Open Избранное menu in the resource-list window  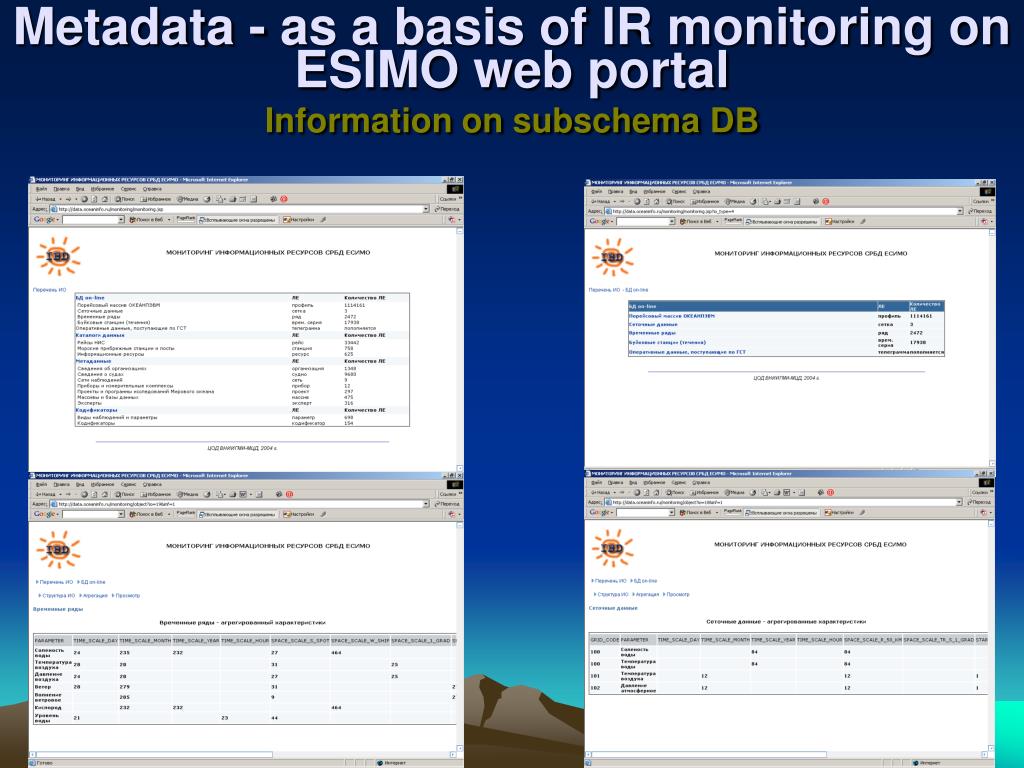point(103,189)
